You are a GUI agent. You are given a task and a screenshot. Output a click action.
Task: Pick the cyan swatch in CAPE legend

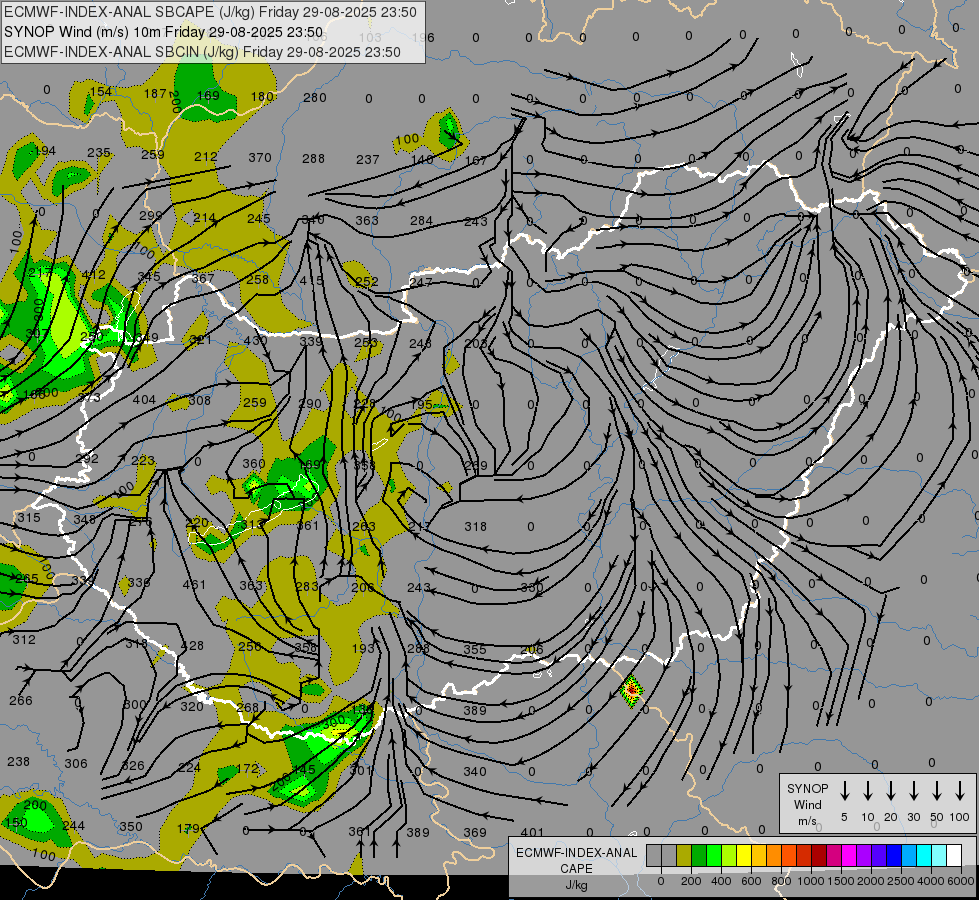click(x=923, y=855)
